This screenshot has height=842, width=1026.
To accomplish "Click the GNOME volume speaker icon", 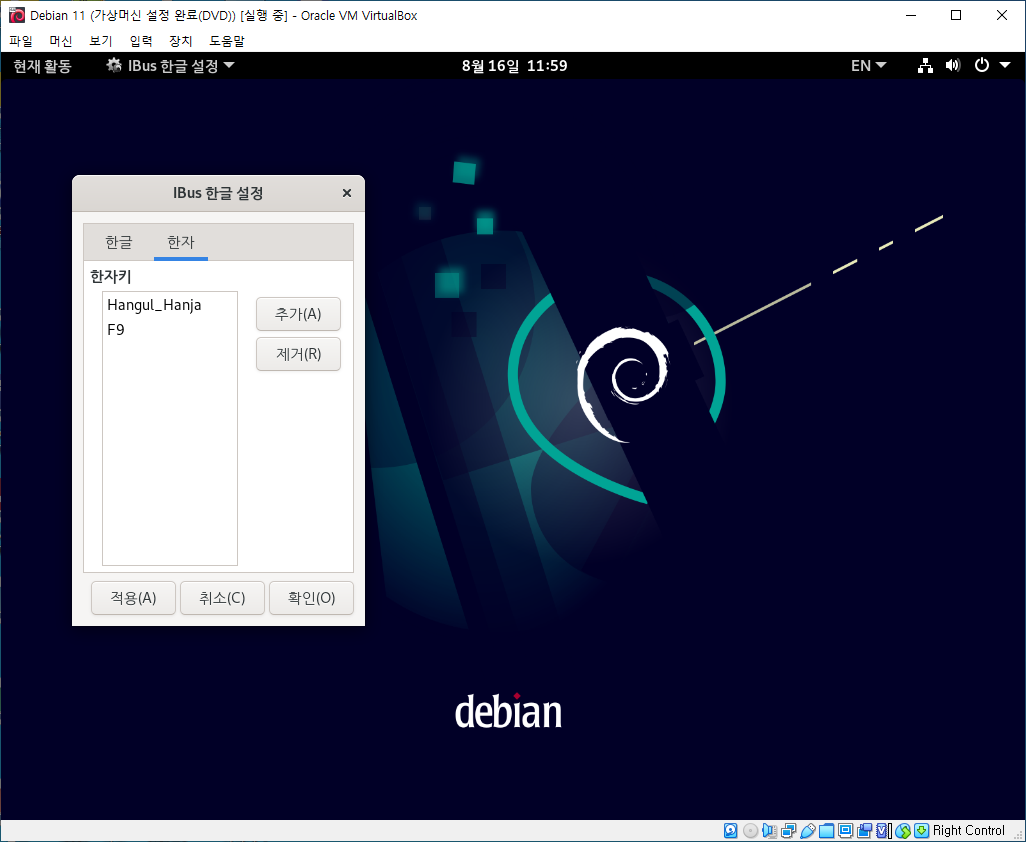I will pyautogui.click(x=953, y=65).
